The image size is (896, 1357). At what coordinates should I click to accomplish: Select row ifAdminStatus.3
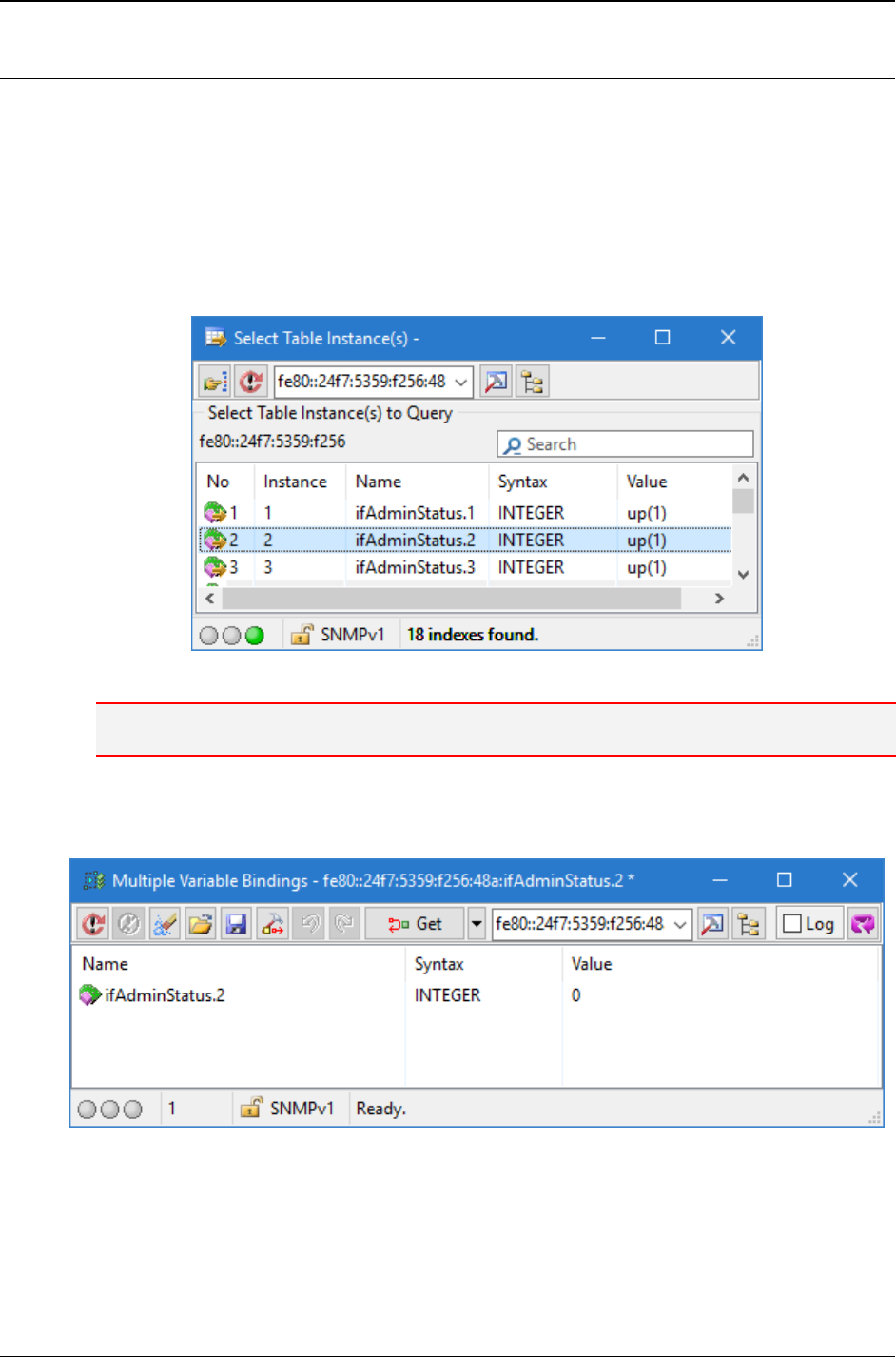[x=465, y=567]
